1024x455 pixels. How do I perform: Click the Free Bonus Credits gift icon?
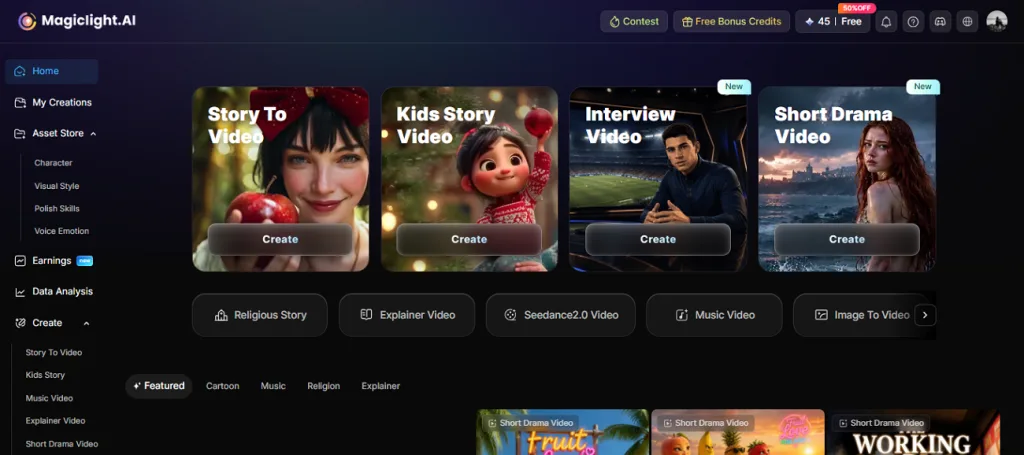(x=686, y=22)
